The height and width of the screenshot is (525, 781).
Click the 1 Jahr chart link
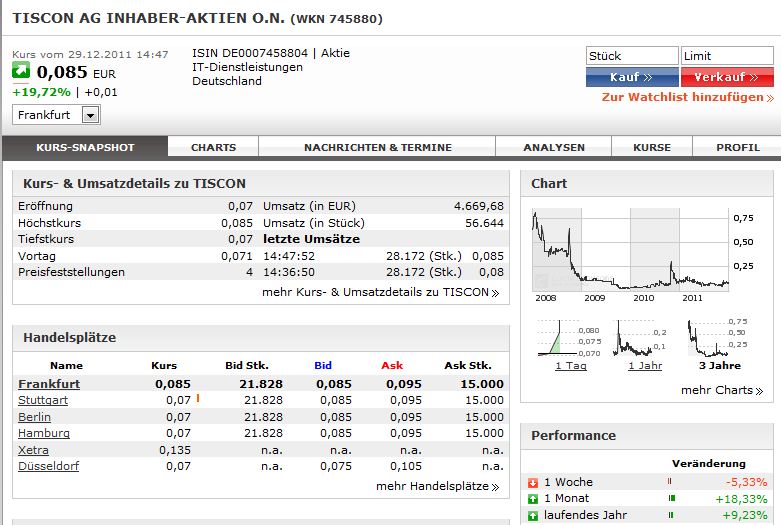coord(645,366)
